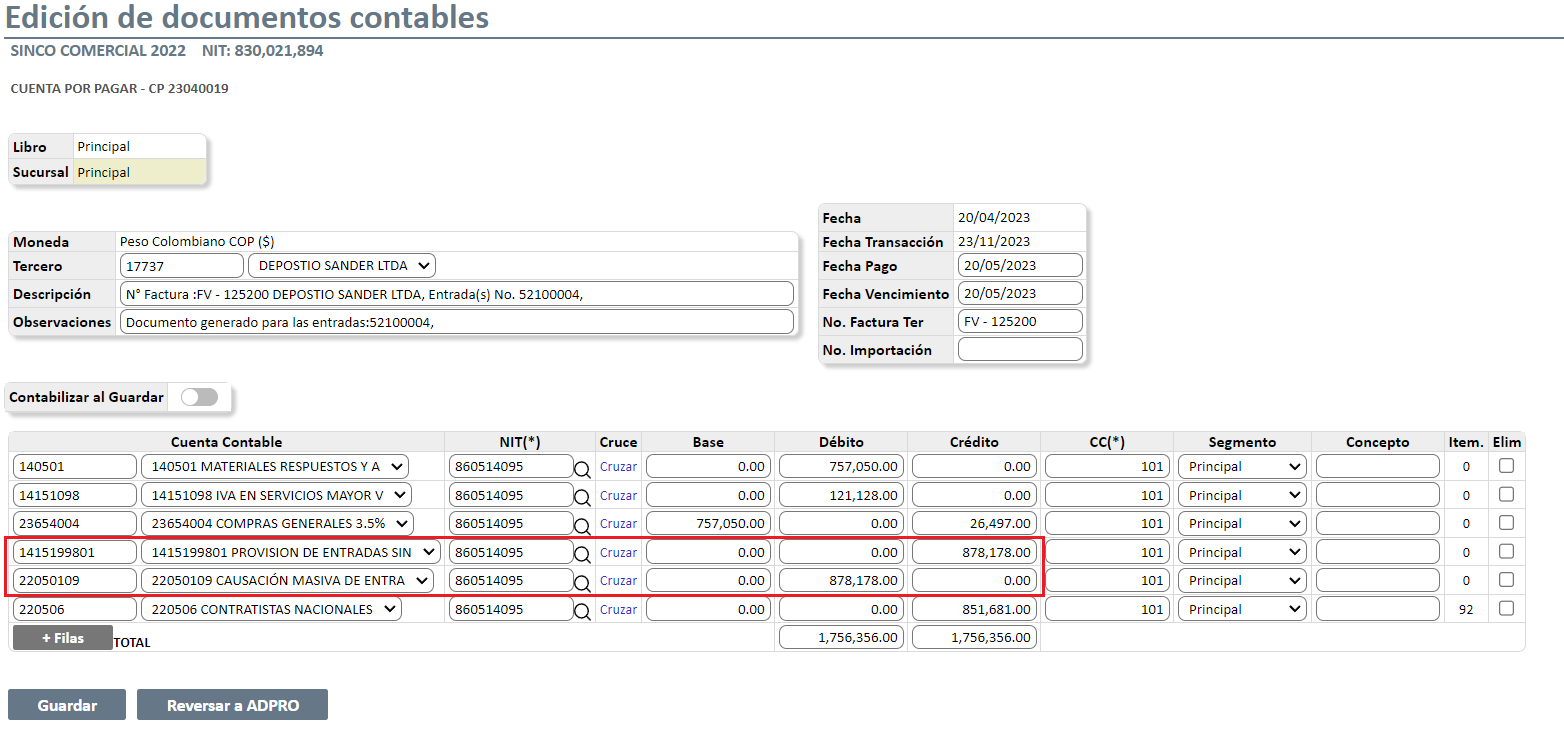Click Cruzar link in 1415199801 row

(618, 552)
